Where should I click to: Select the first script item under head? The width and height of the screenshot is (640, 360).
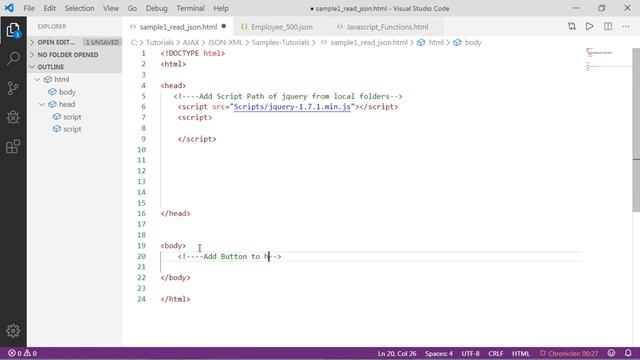pyautogui.click(x=72, y=117)
